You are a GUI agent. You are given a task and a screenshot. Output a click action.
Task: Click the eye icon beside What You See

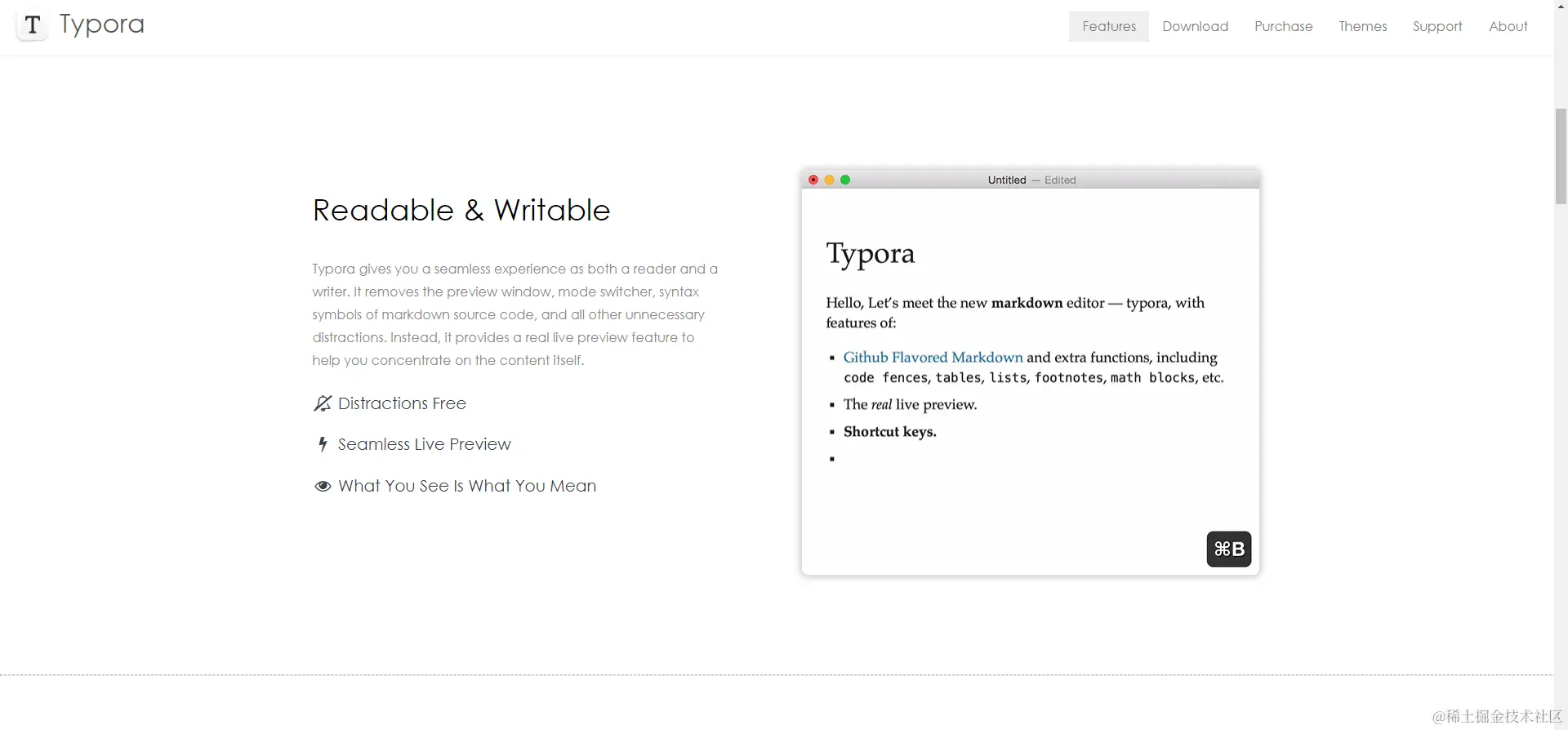323,486
